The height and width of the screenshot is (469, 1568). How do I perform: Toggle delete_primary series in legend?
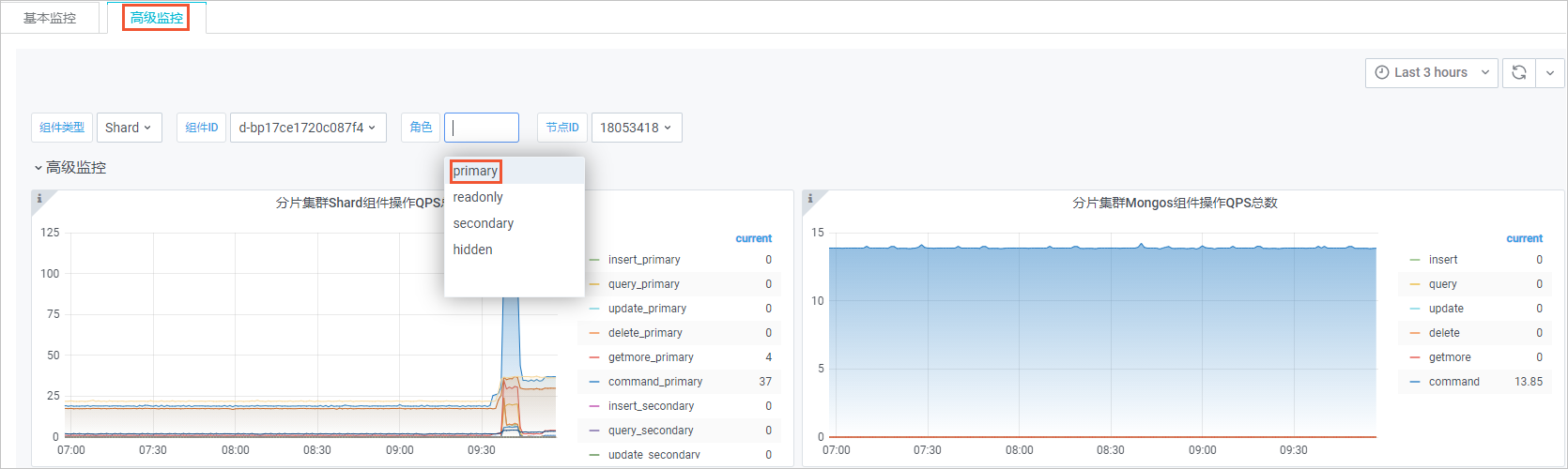coord(645,333)
